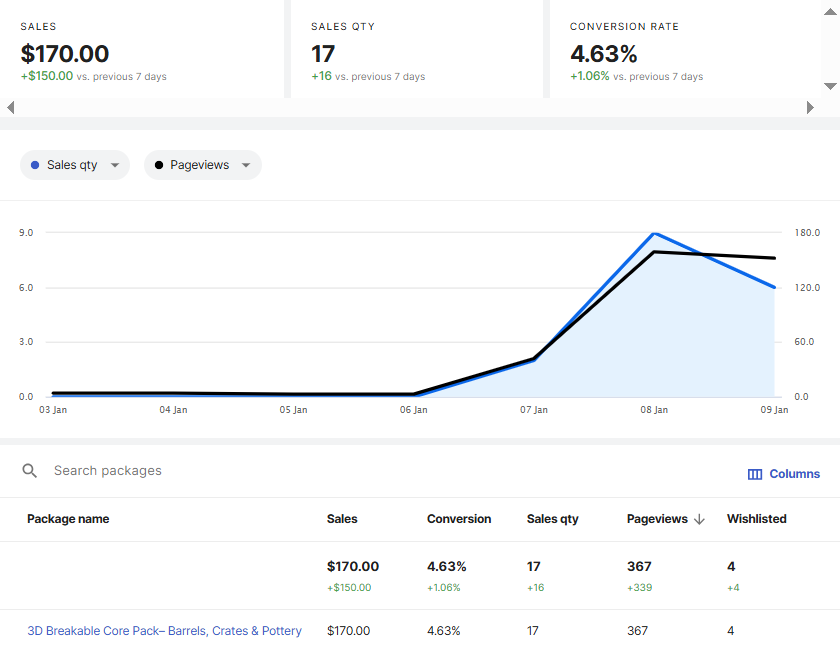Sort table by Wishlisted column
Image resolution: width=840 pixels, height=653 pixels.
[756, 519]
